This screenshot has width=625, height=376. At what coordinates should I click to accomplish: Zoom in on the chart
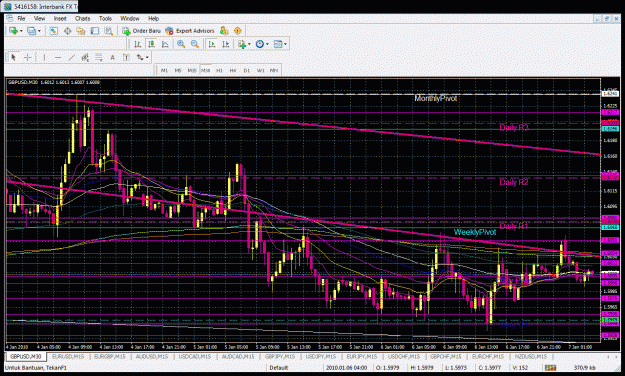point(181,44)
